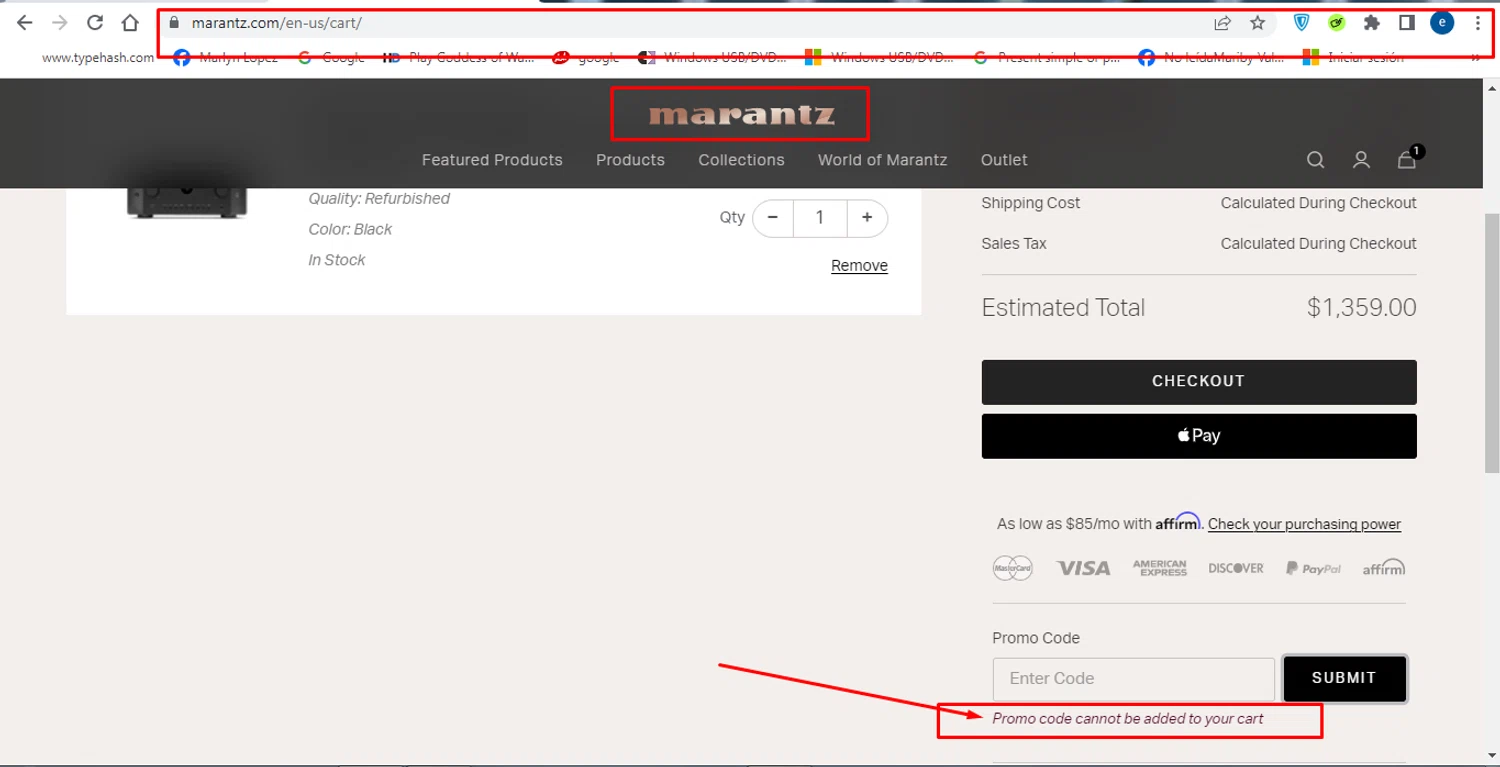Click the Sales Tax label
Image resolution: width=1500 pixels, height=767 pixels.
coord(1014,244)
